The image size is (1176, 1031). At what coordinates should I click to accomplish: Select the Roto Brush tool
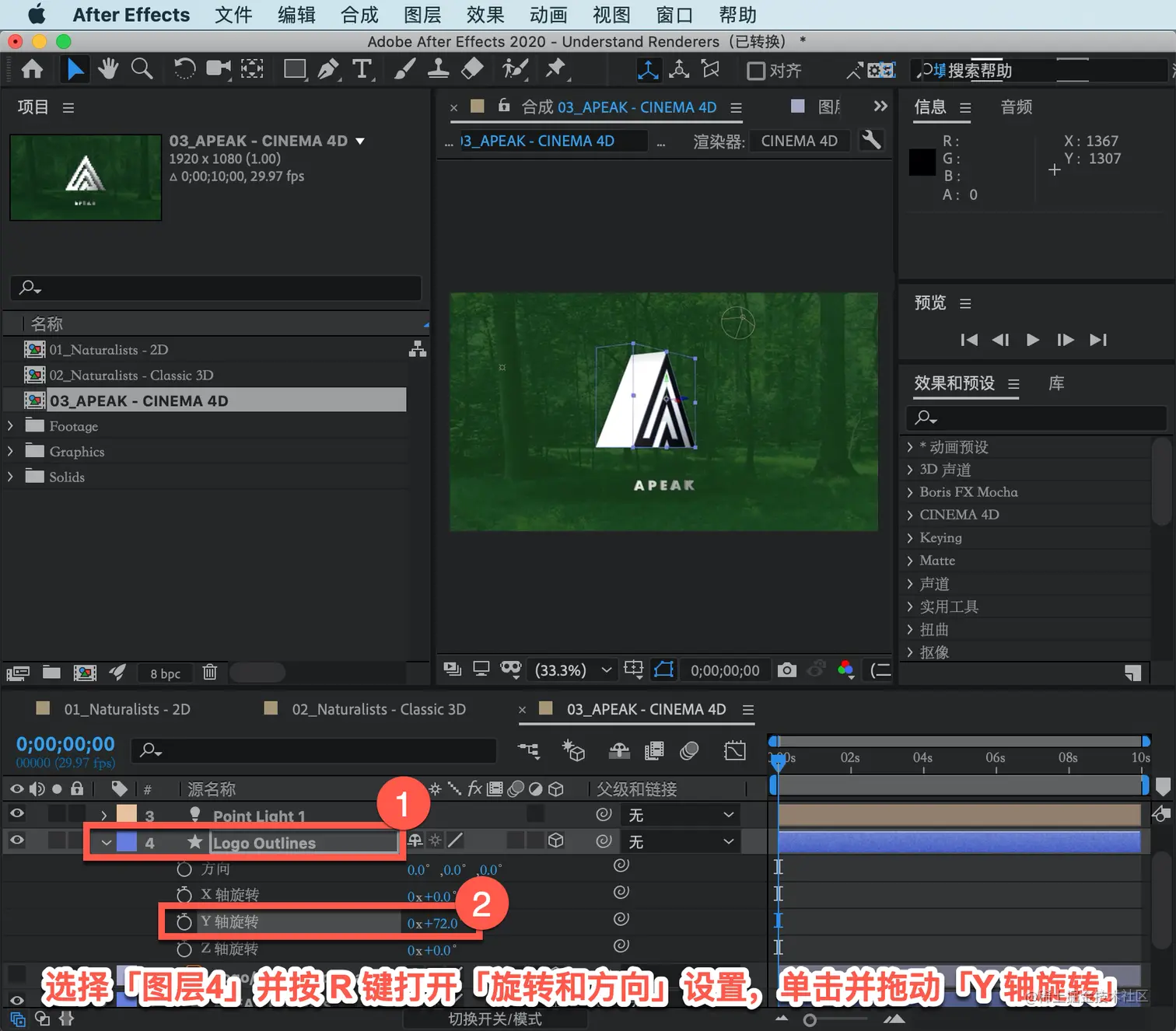(515, 69)
